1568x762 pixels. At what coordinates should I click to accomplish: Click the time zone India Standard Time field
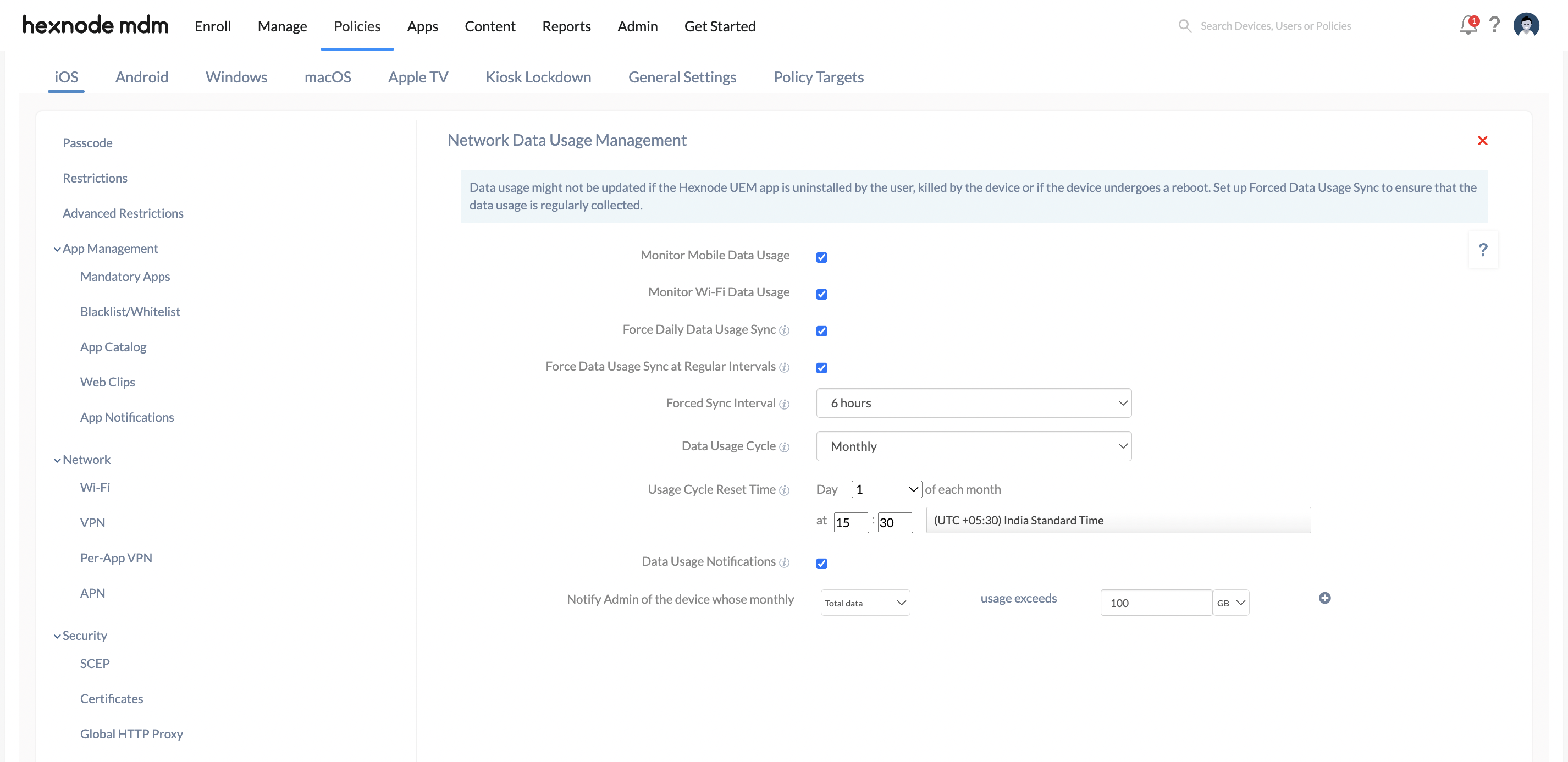pyautogui.click(x=1118, y=521)
